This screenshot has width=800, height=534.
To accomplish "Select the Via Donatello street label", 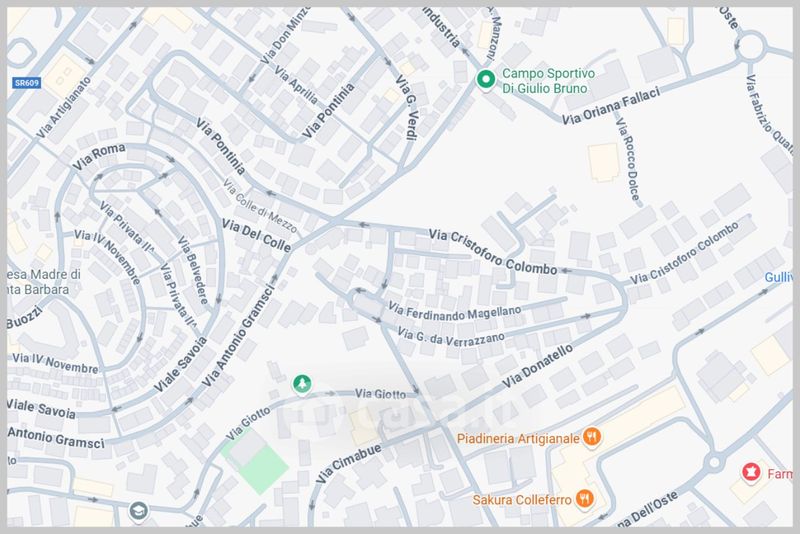I will click(x=538, y=366).
